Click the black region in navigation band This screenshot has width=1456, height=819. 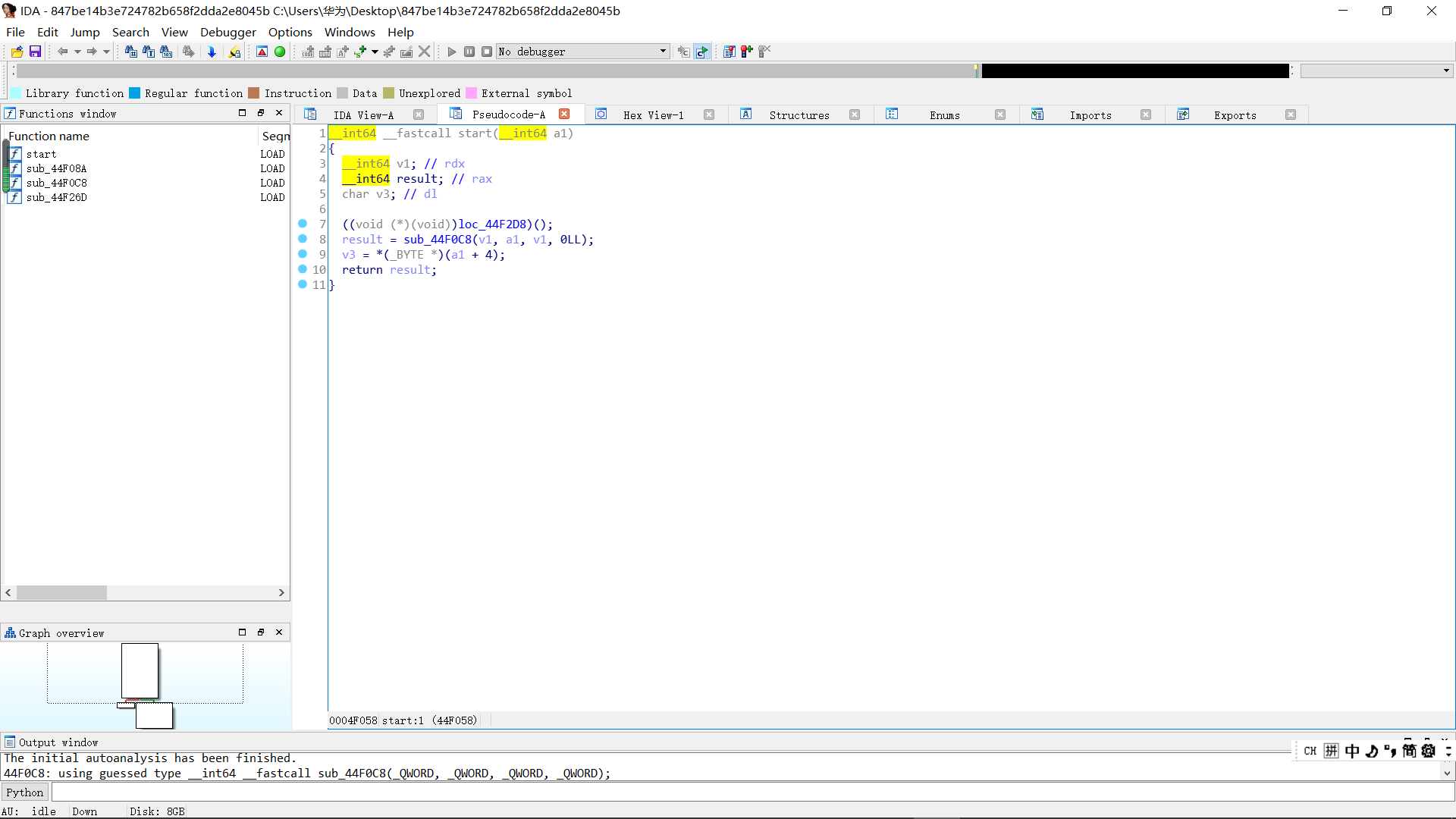click(1134, 71)
